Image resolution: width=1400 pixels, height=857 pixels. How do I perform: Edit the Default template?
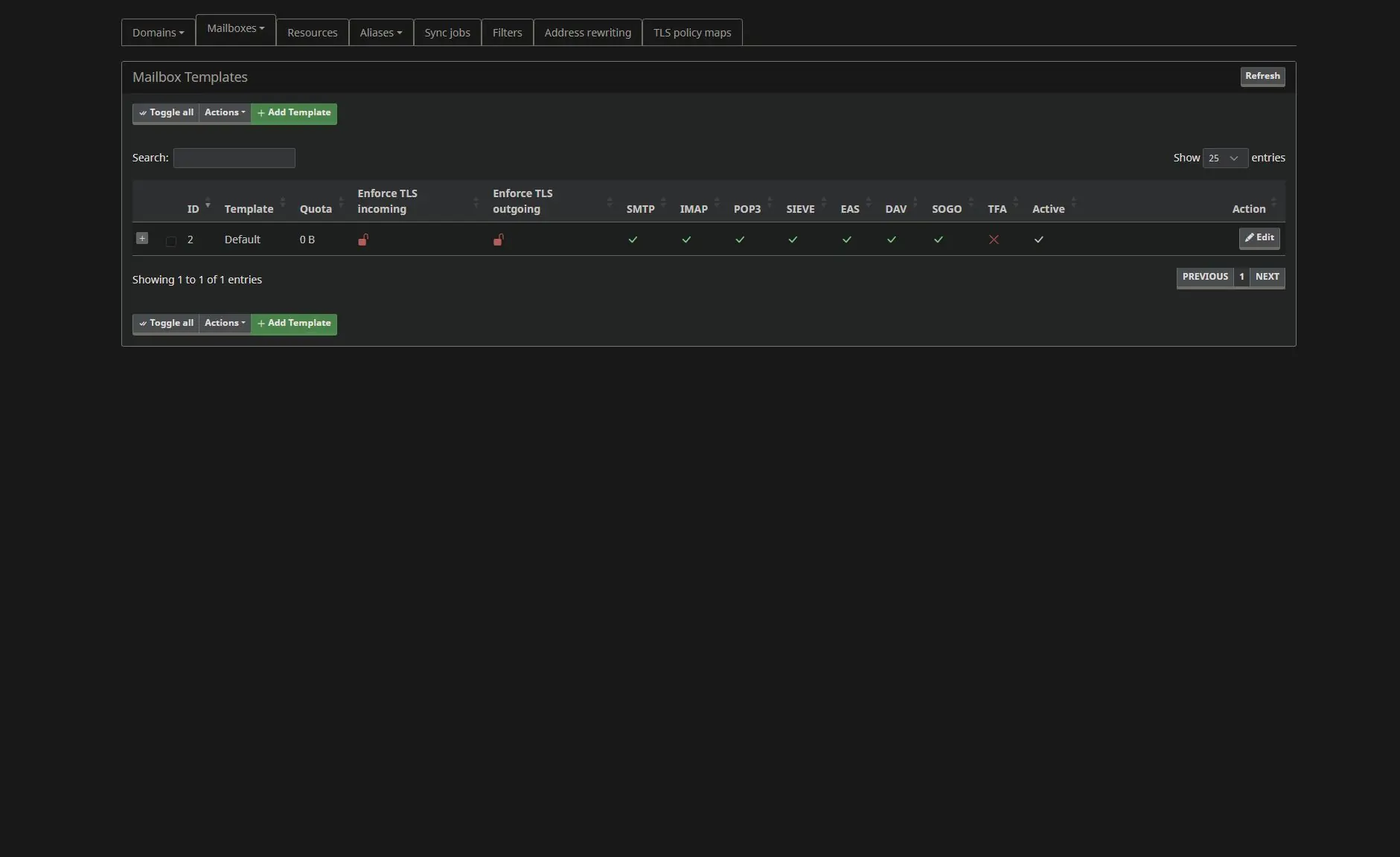point(1259,238)
